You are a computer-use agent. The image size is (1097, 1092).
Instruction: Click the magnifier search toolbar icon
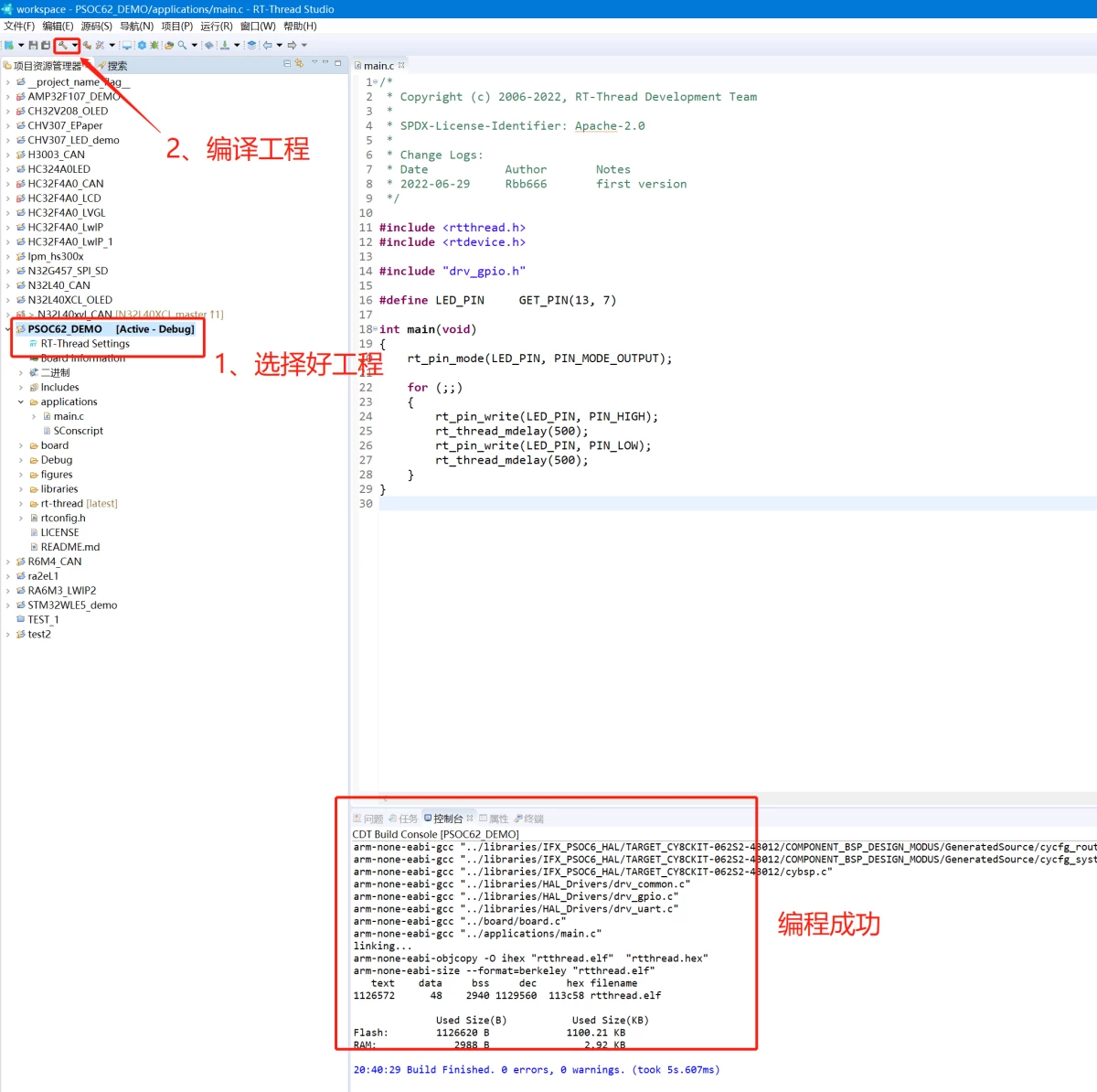[x=182, y=45]
